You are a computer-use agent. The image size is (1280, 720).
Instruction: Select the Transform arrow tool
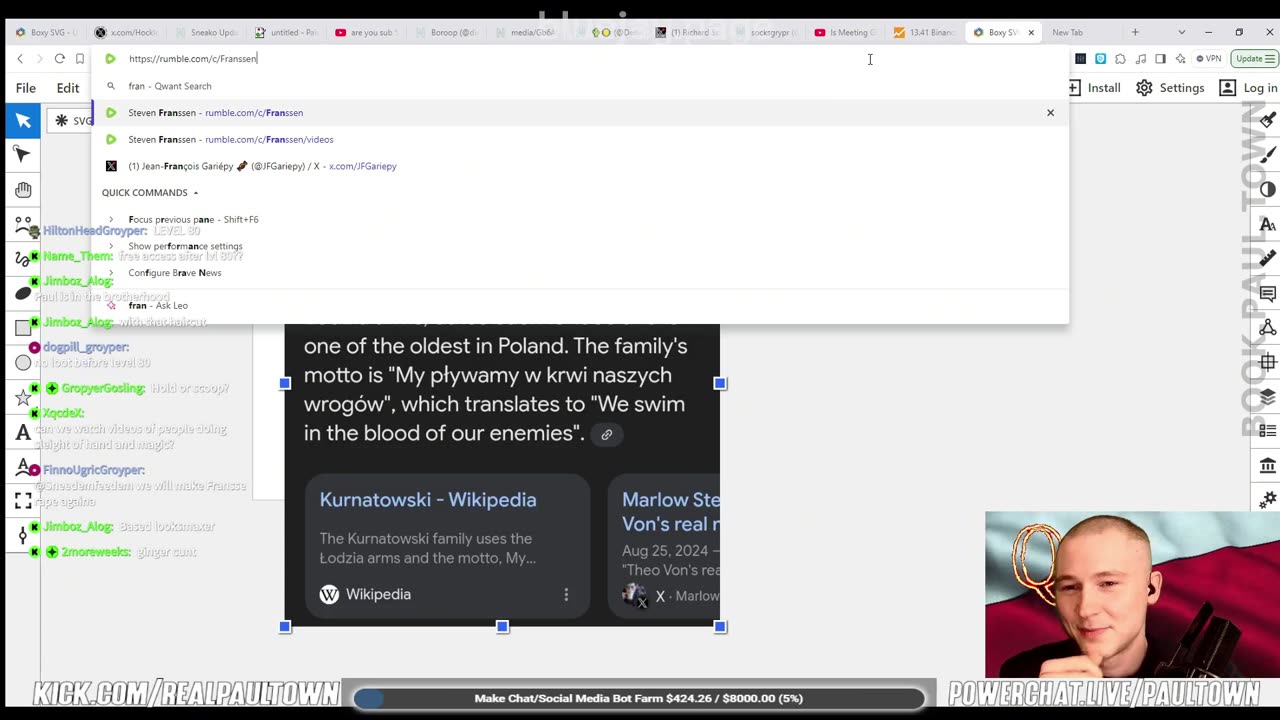[23, 121]
